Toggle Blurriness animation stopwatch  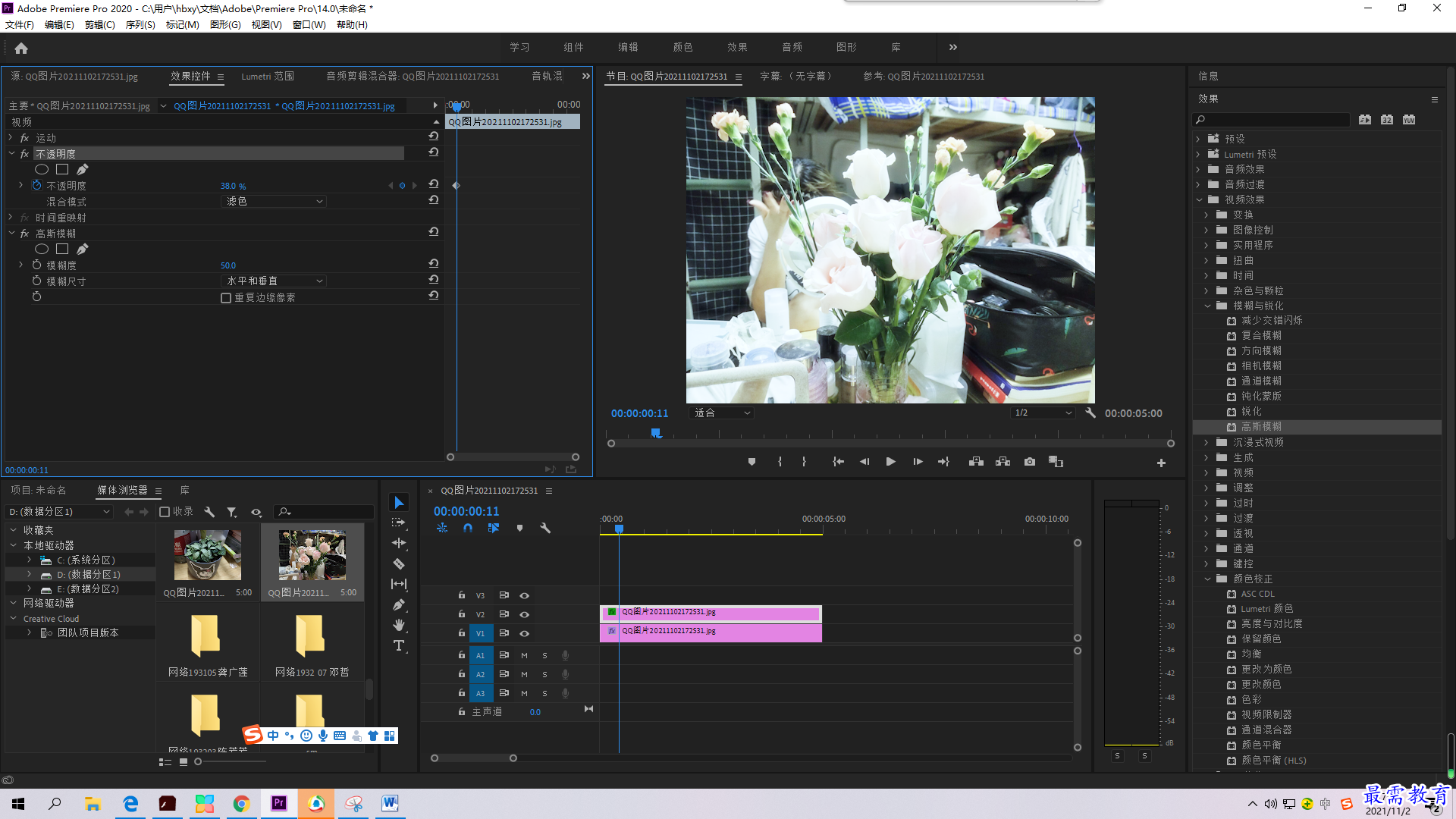[x=36, y=265]
